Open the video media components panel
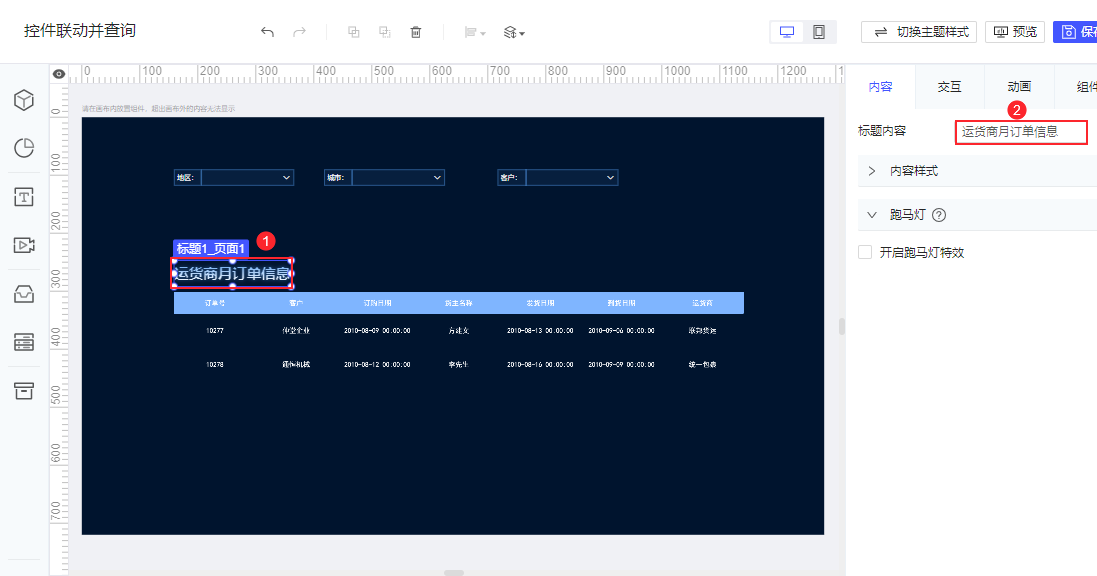Viewport: 1097px width, 576px height. pyautogui.click(x=24, y=245)
